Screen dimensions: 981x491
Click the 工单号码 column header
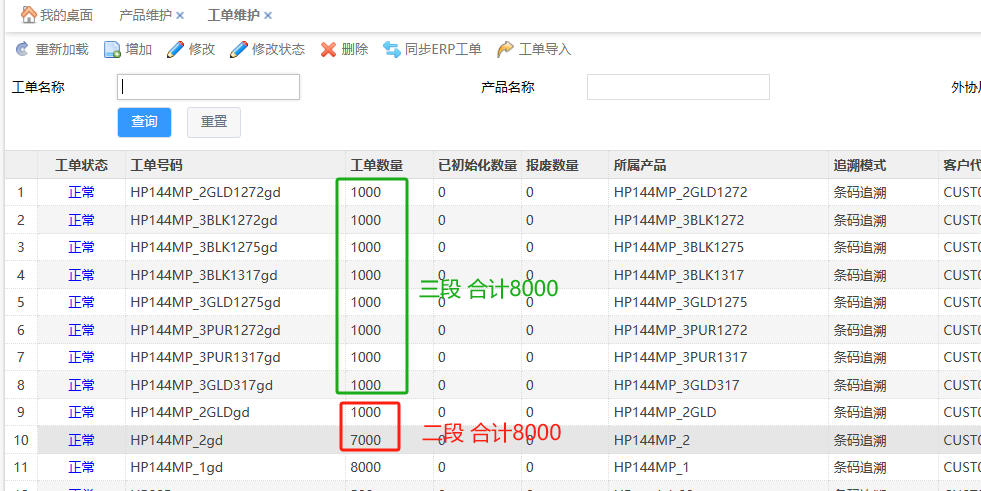(x=157, y=165)
